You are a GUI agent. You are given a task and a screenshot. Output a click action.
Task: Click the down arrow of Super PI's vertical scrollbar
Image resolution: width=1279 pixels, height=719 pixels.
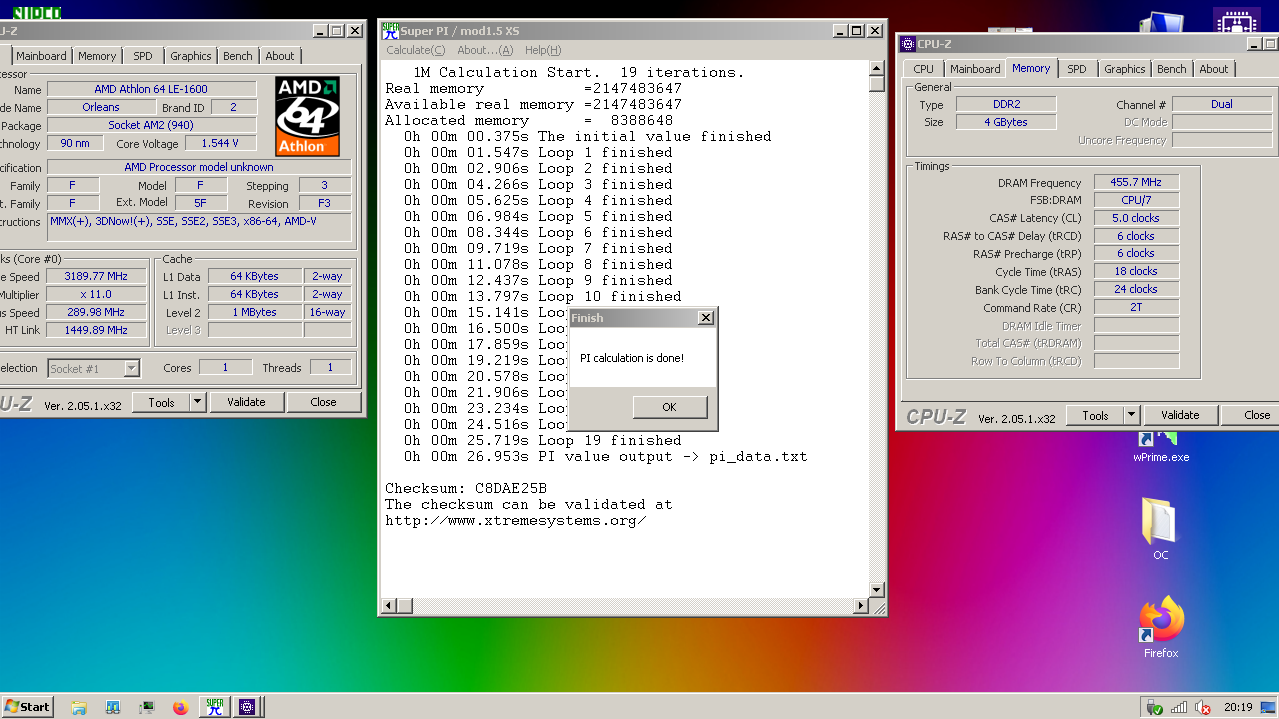click(877, 590)
